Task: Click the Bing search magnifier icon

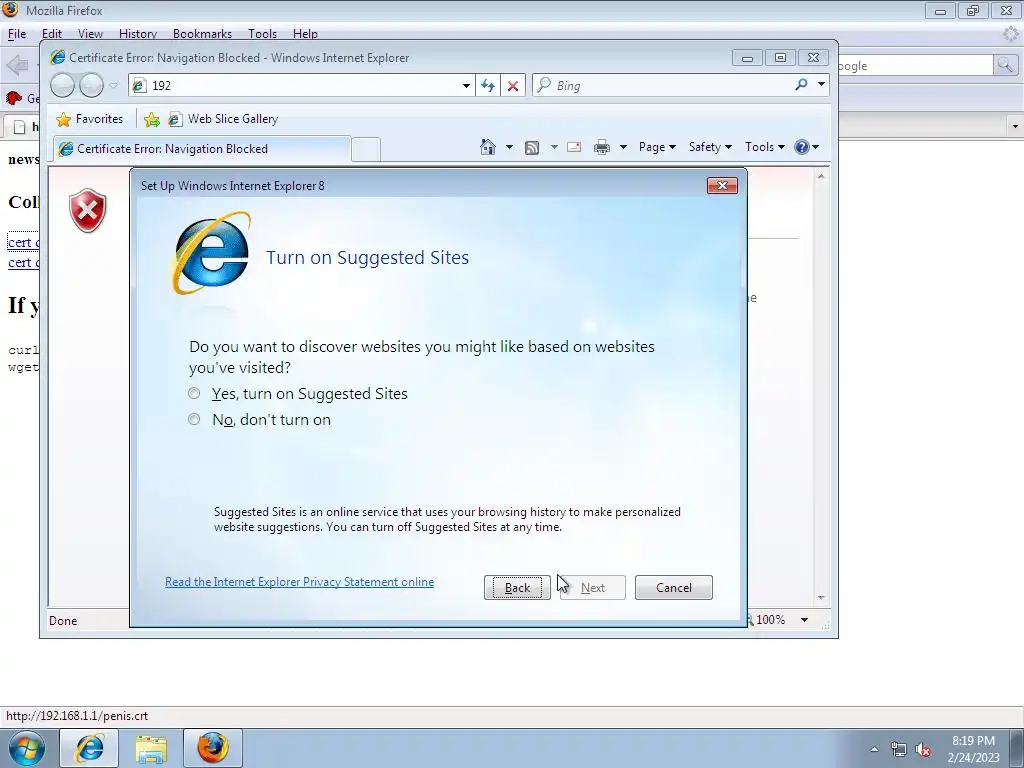Action: 801,85
